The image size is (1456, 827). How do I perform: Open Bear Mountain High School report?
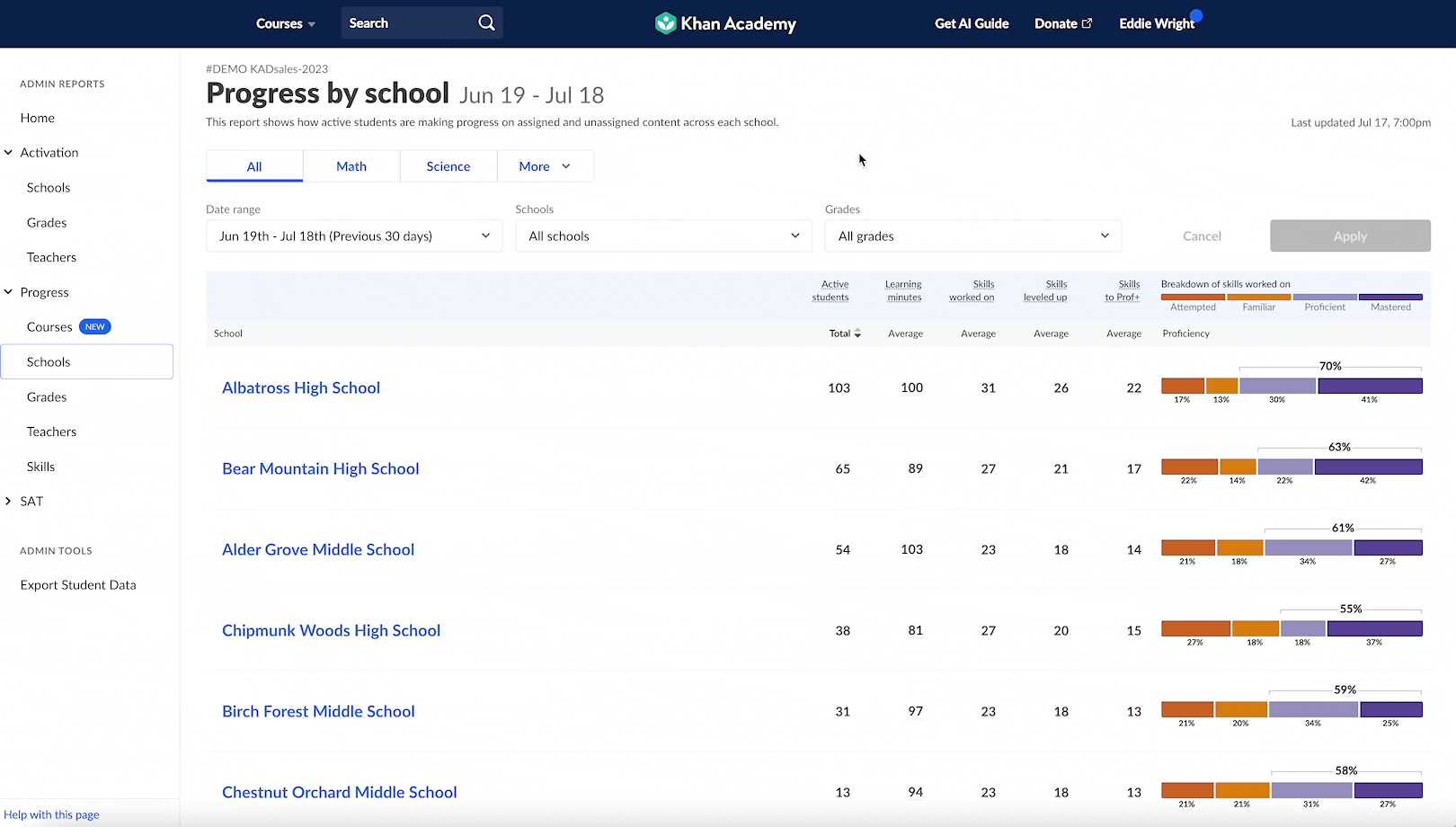tap(321, 469)
